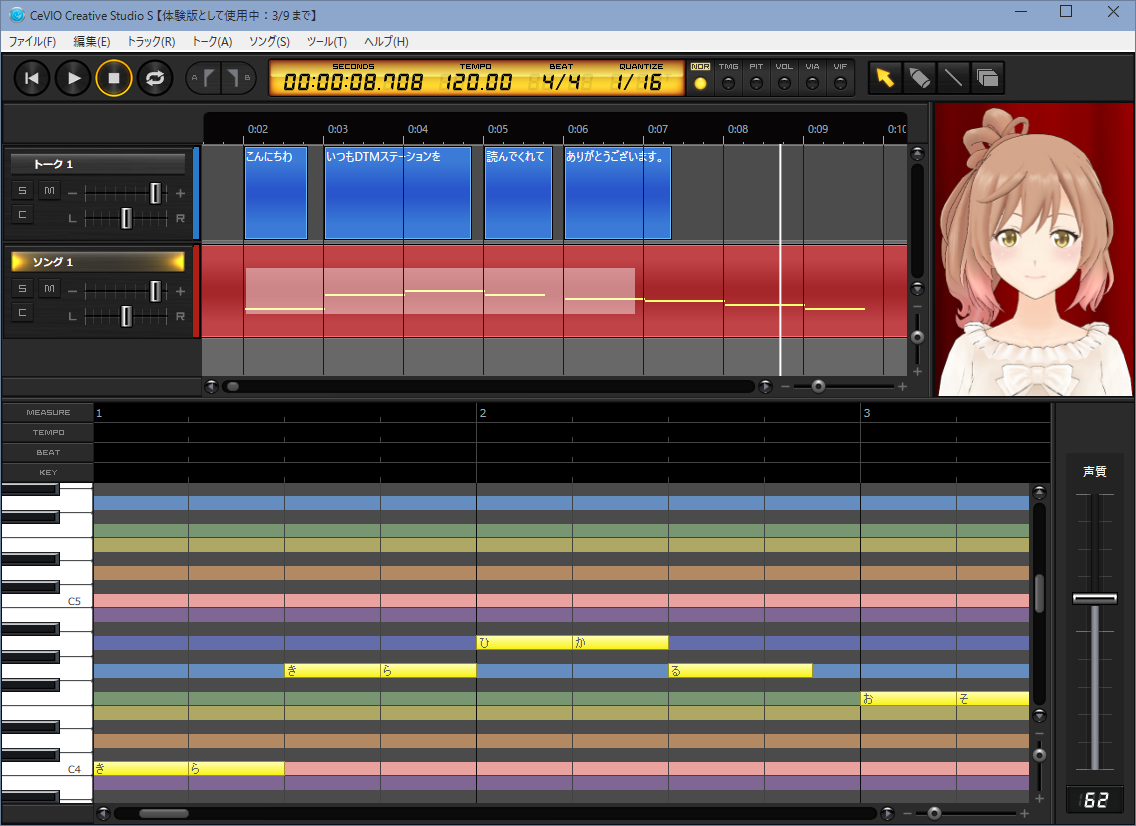The height and width of the screenshot is (826, 1136).
Task: Select the トーク 1 track header
Action: click(x=97, y=164)
